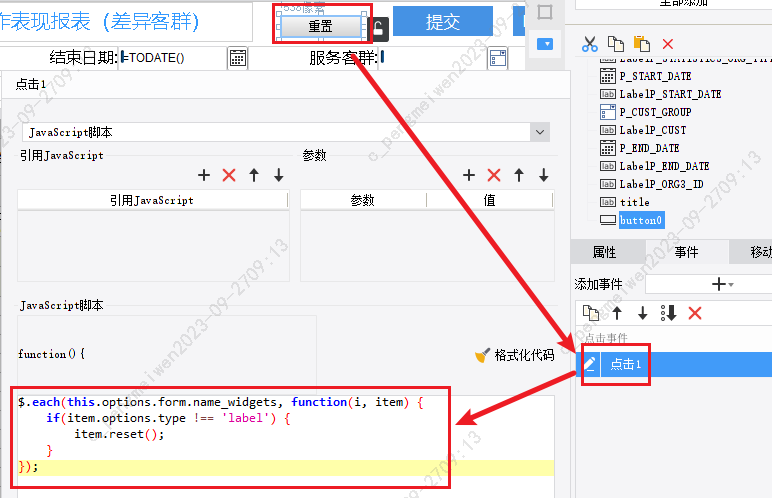
Task: Click the 引用JavaScript column header
Action: tap(152, 200)
